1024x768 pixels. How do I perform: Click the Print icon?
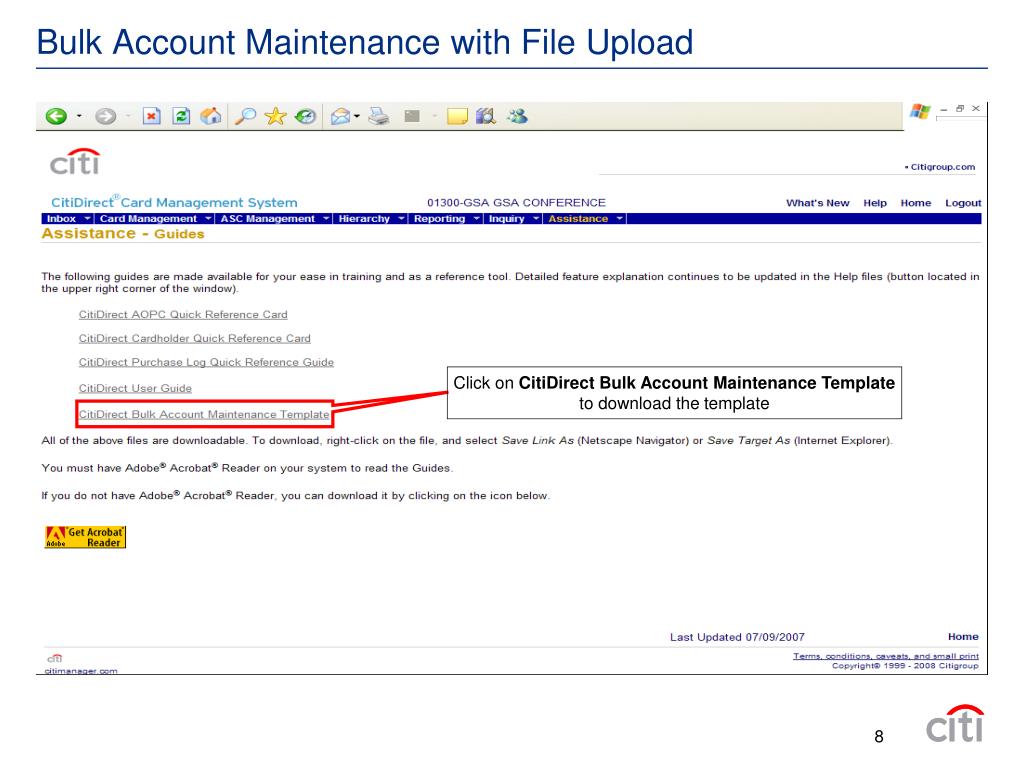(x=379, y=116)
